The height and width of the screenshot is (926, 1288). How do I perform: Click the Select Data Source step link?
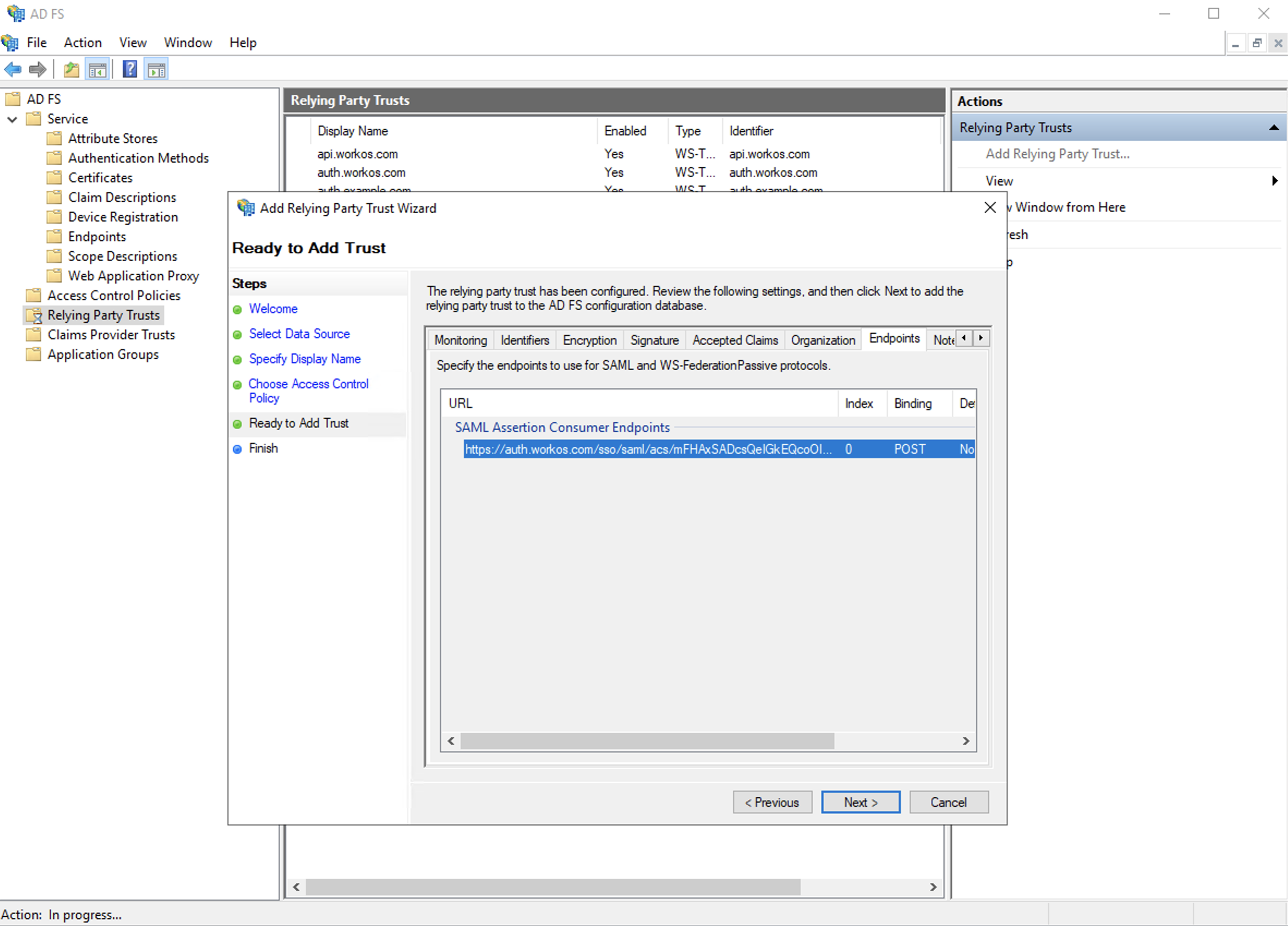coord(299,333)
